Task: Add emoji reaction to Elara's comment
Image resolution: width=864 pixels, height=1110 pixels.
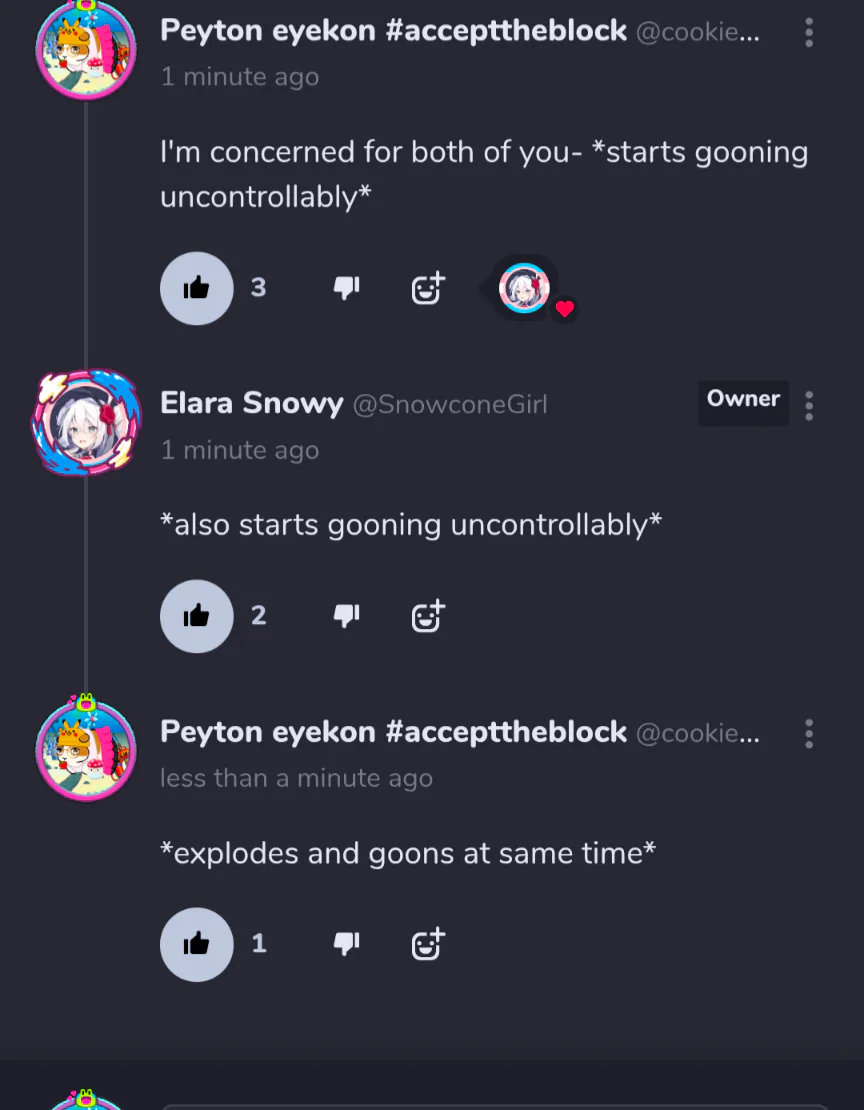Action: coord(428,616)
